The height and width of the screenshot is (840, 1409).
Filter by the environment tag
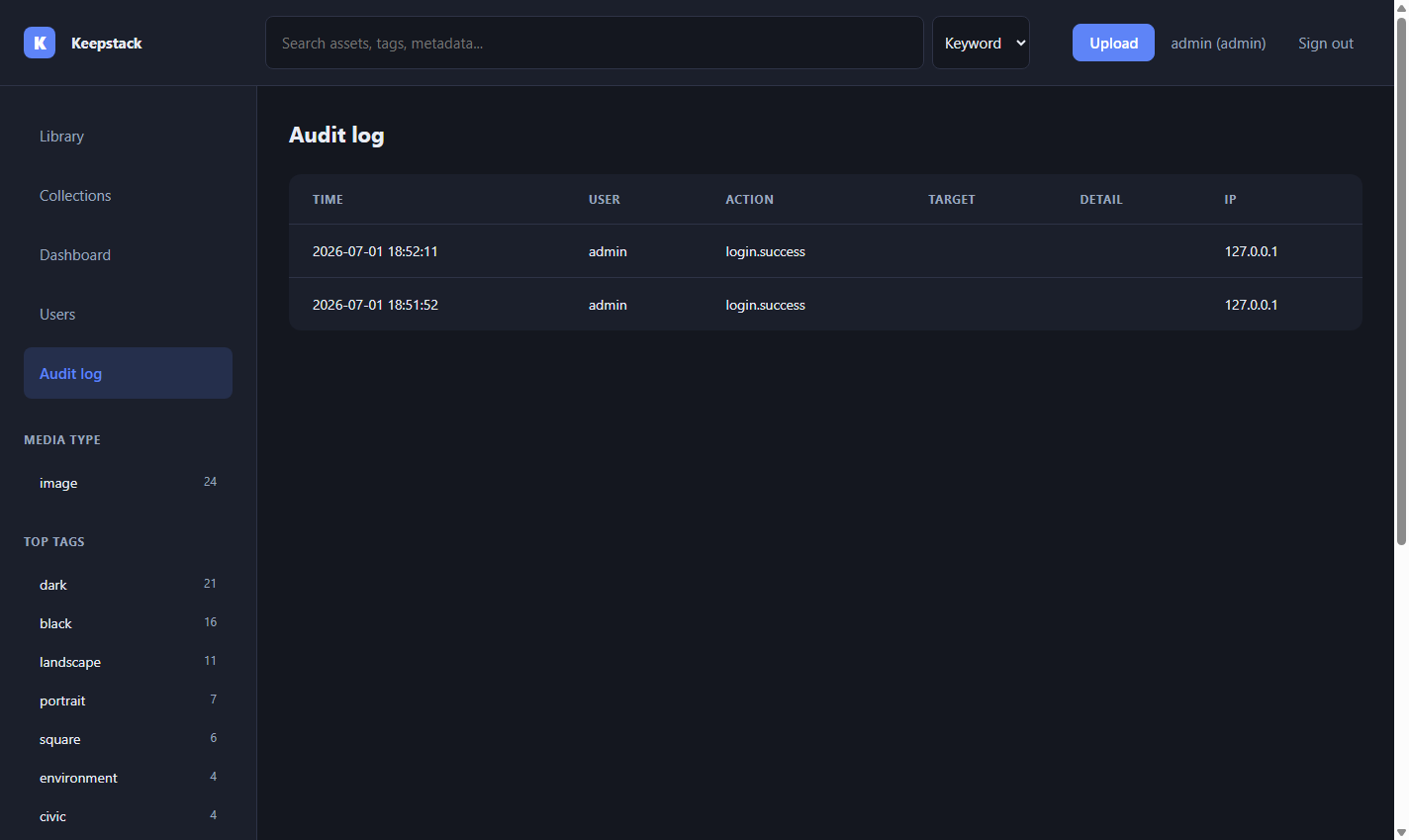click(x=128, y=778)
